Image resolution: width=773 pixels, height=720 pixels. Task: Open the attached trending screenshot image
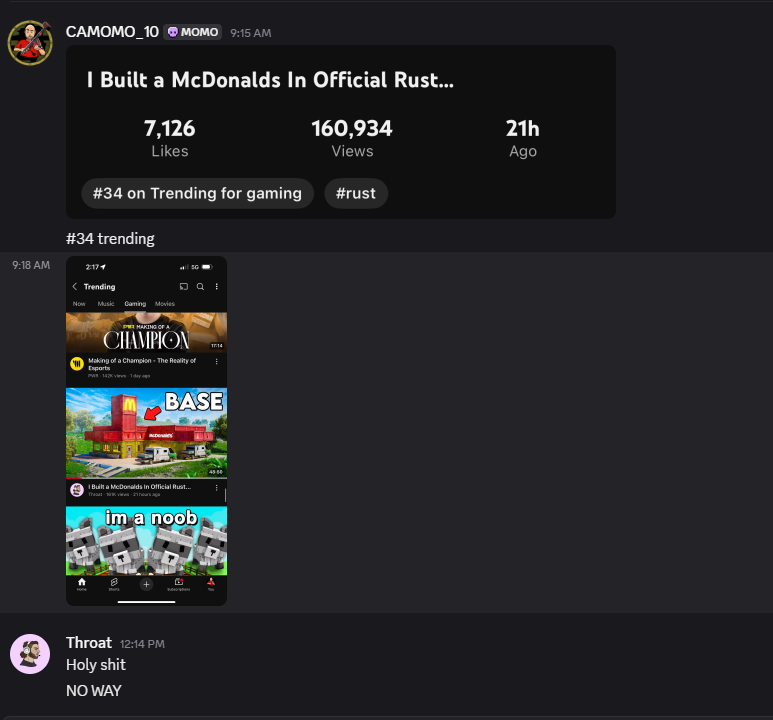(146, 431)
